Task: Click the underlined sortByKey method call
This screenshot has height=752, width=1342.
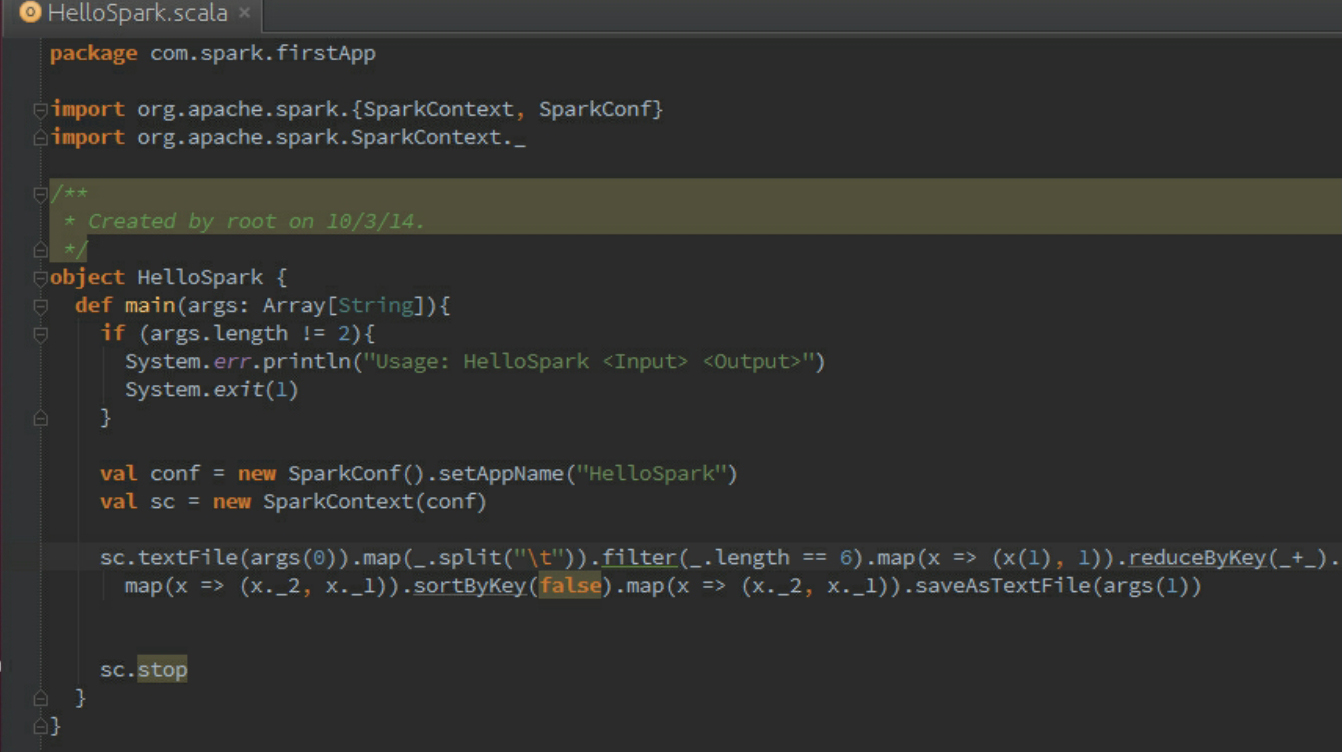Action: click(469, 586)
